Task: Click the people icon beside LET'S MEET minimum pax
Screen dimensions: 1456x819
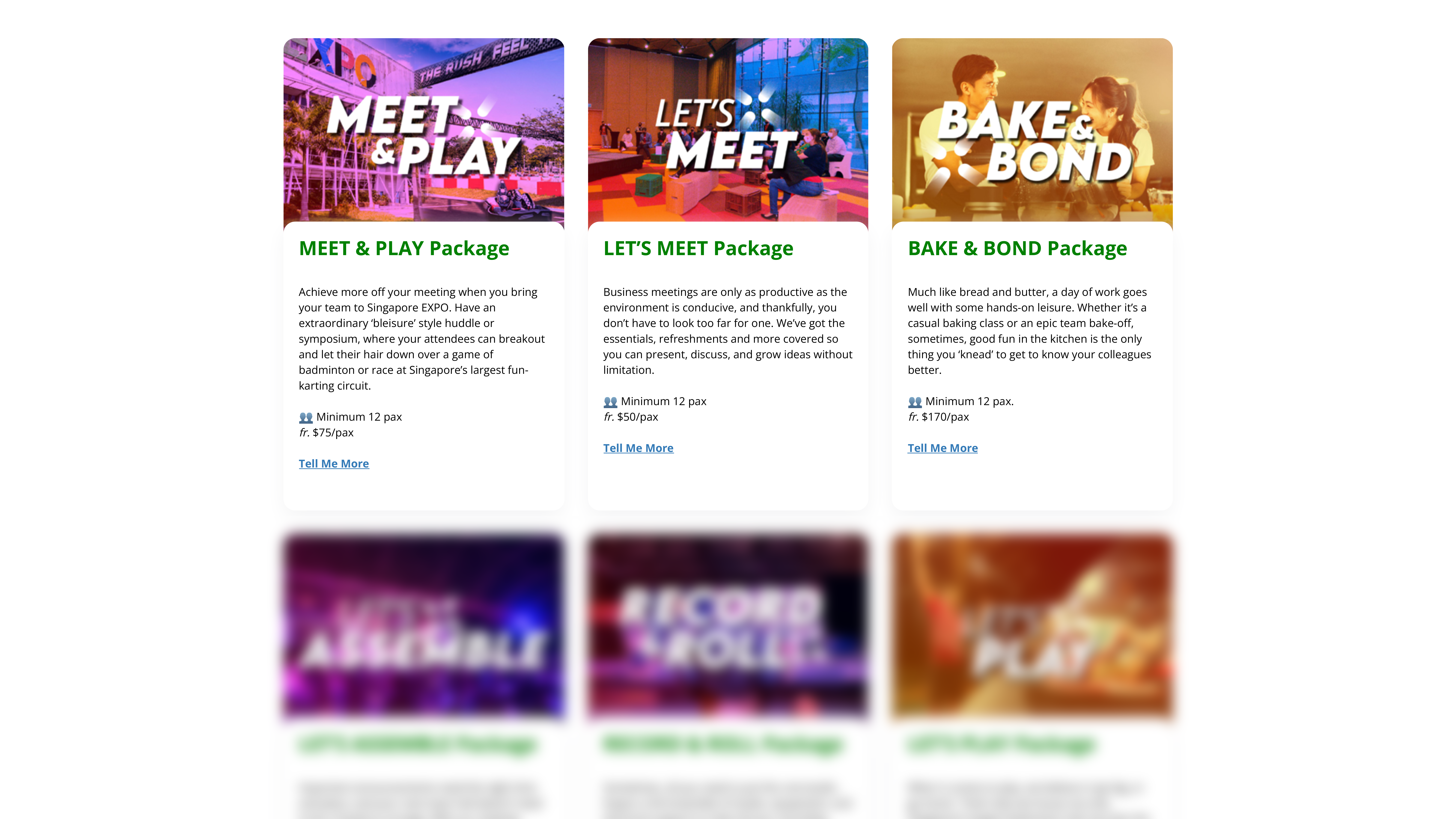Action: click(x=610, y=402)
